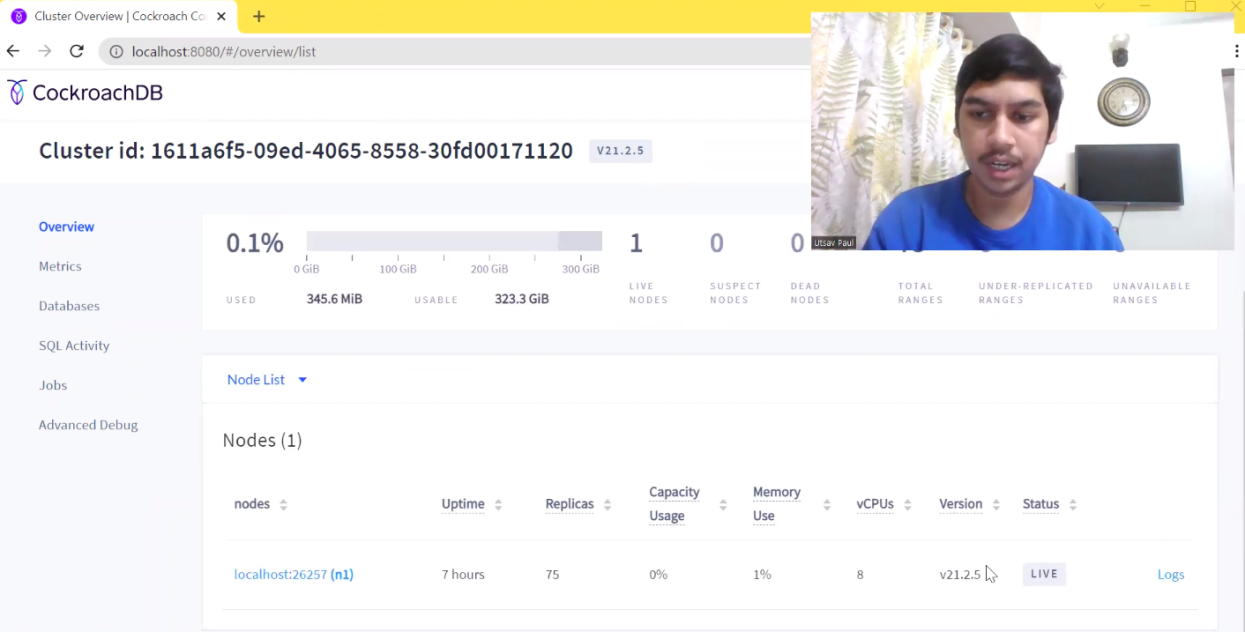Open the Metrics sidebar item
Viewport: 1245px width, 632px height.
point(60,266)
